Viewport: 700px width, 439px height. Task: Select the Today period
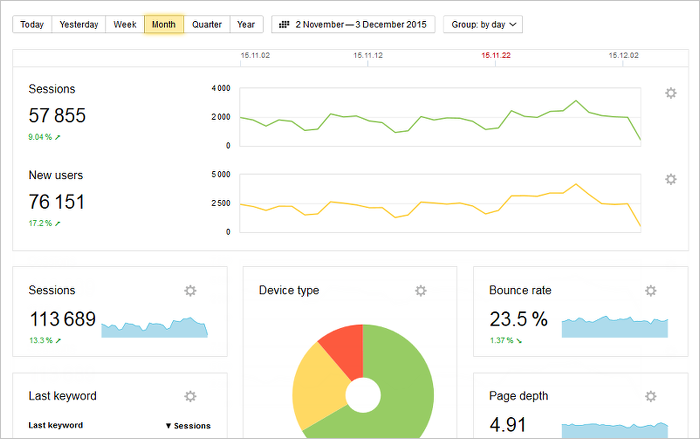[x=32, y=24]
